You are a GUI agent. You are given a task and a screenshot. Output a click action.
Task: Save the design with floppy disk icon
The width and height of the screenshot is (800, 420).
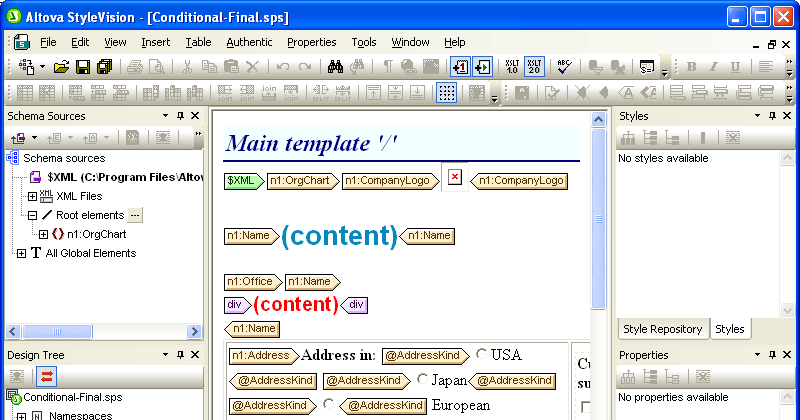tap(82, 67)
